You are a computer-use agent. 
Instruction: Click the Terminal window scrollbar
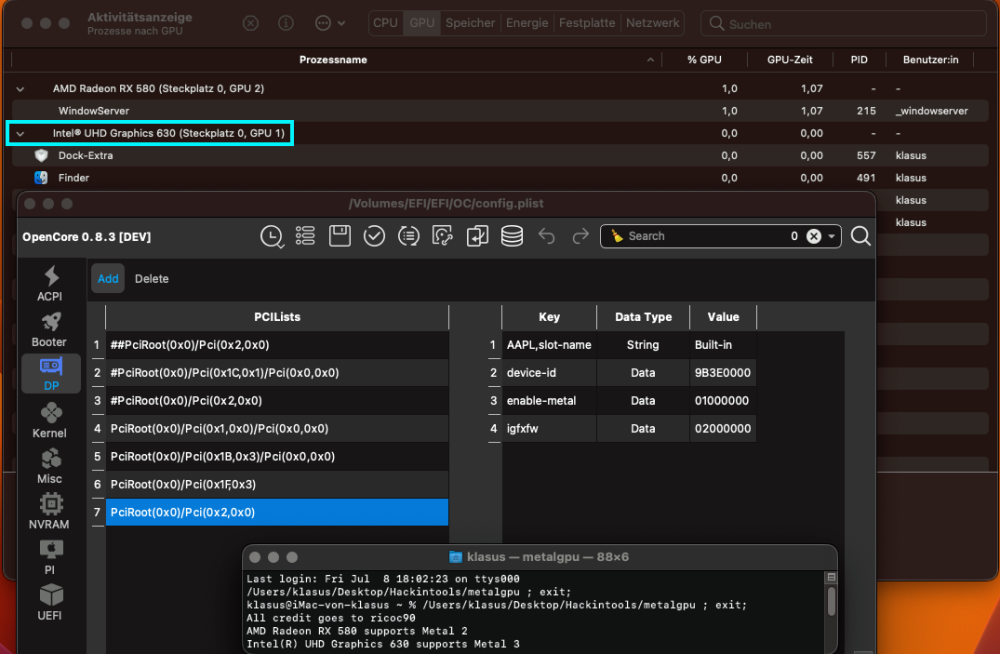831,601
